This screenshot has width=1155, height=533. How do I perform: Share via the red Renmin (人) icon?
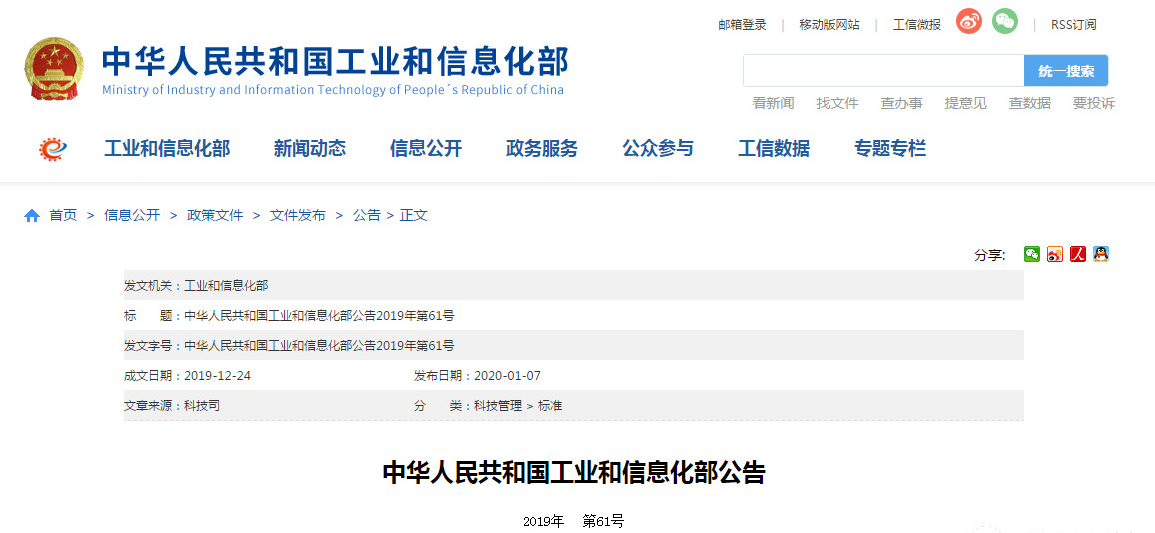pos(1078,254)
